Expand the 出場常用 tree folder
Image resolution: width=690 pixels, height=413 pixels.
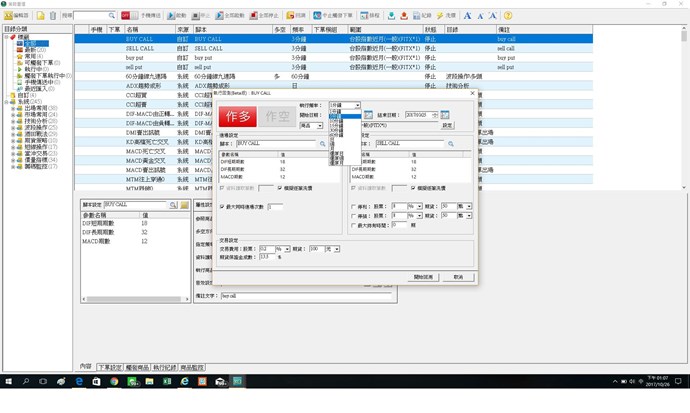point(13,107)
